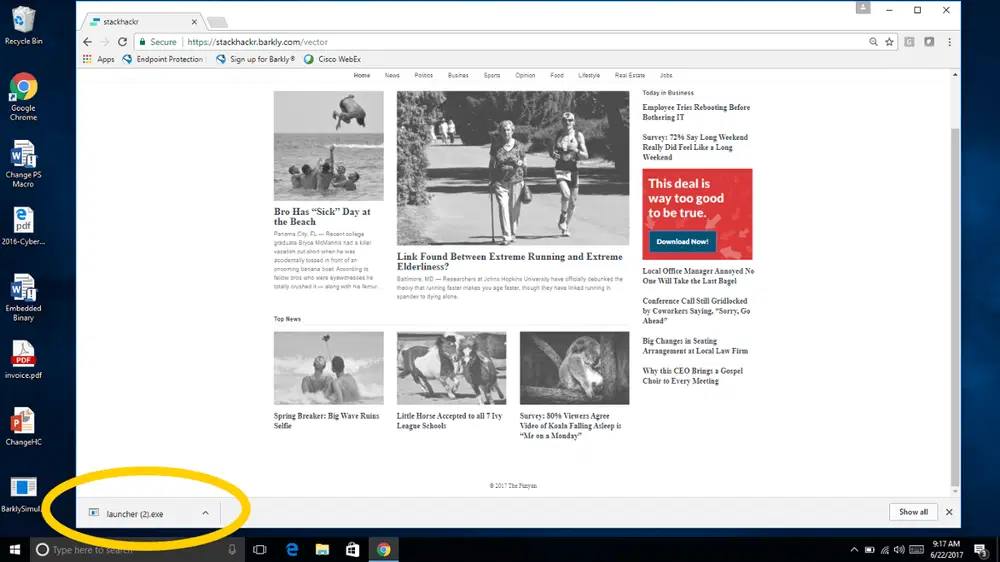Go to Opinion in site navigation

(x=525, y=75)
